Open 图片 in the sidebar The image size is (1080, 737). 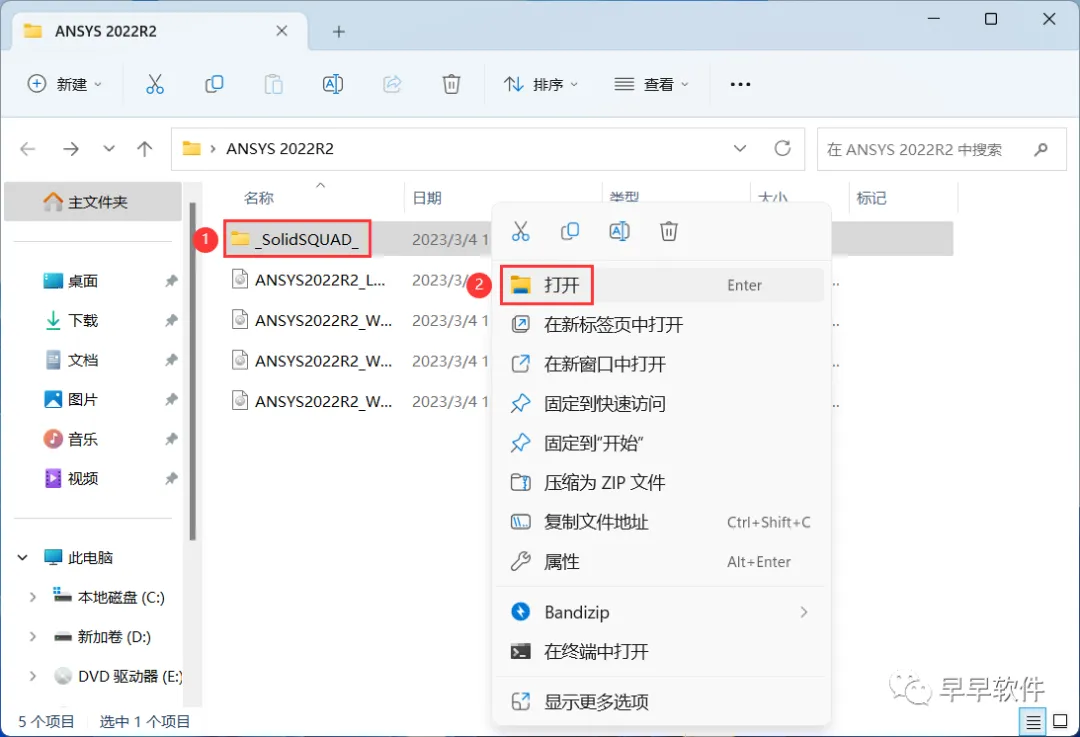83,399
